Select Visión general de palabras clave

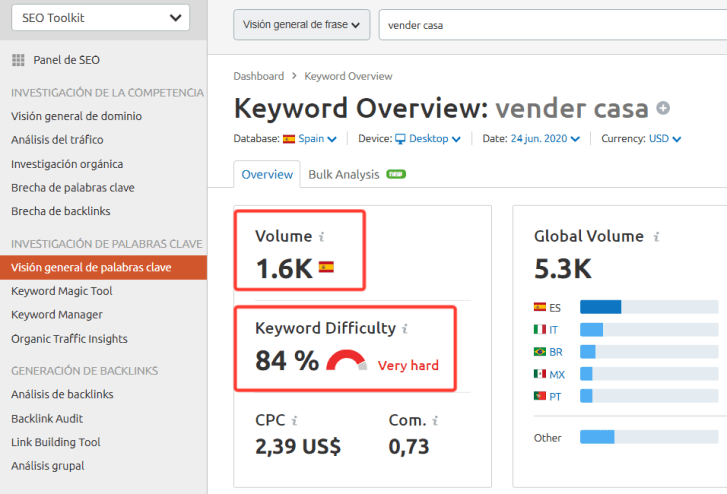coord(103,267)
